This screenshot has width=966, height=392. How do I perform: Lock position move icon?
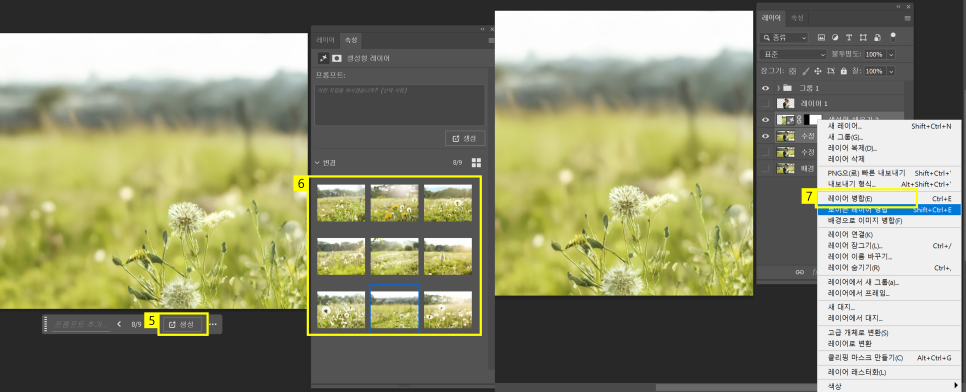click(x=818, y=71)
